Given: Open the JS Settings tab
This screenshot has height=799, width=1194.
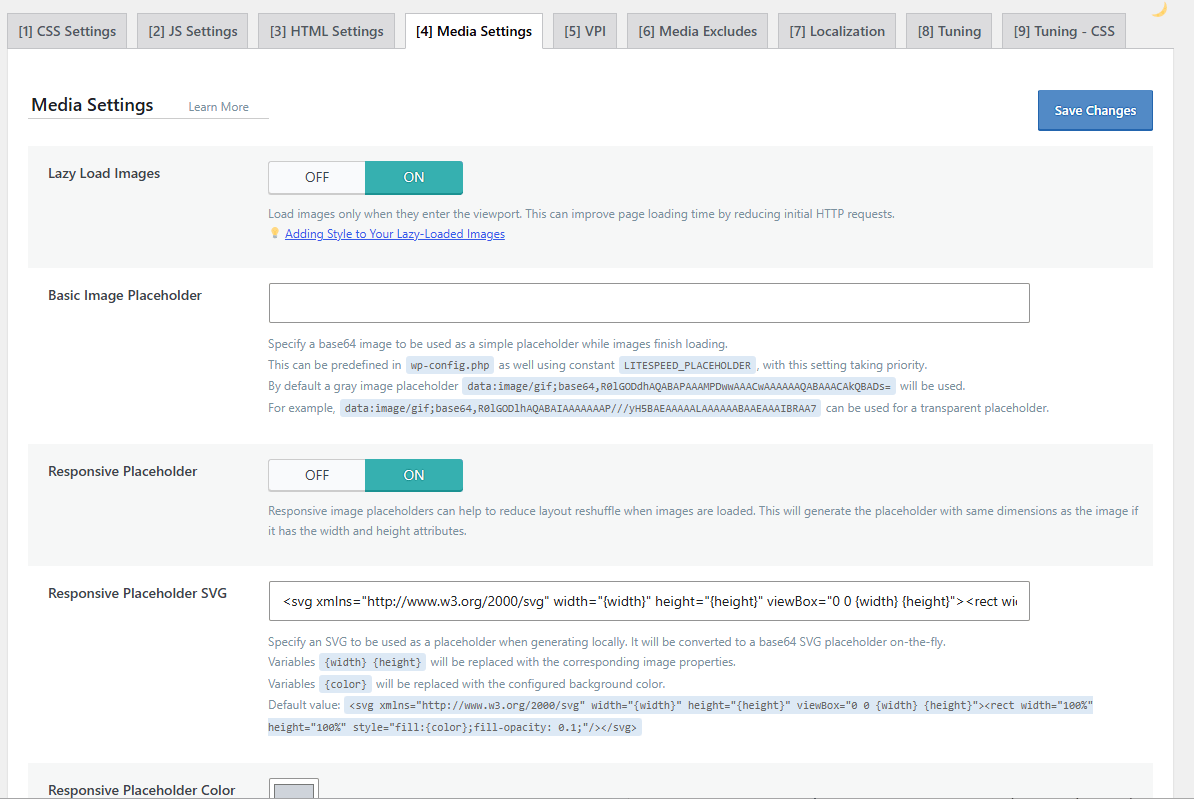Looking at the screenshot, I should click(193, 31).
